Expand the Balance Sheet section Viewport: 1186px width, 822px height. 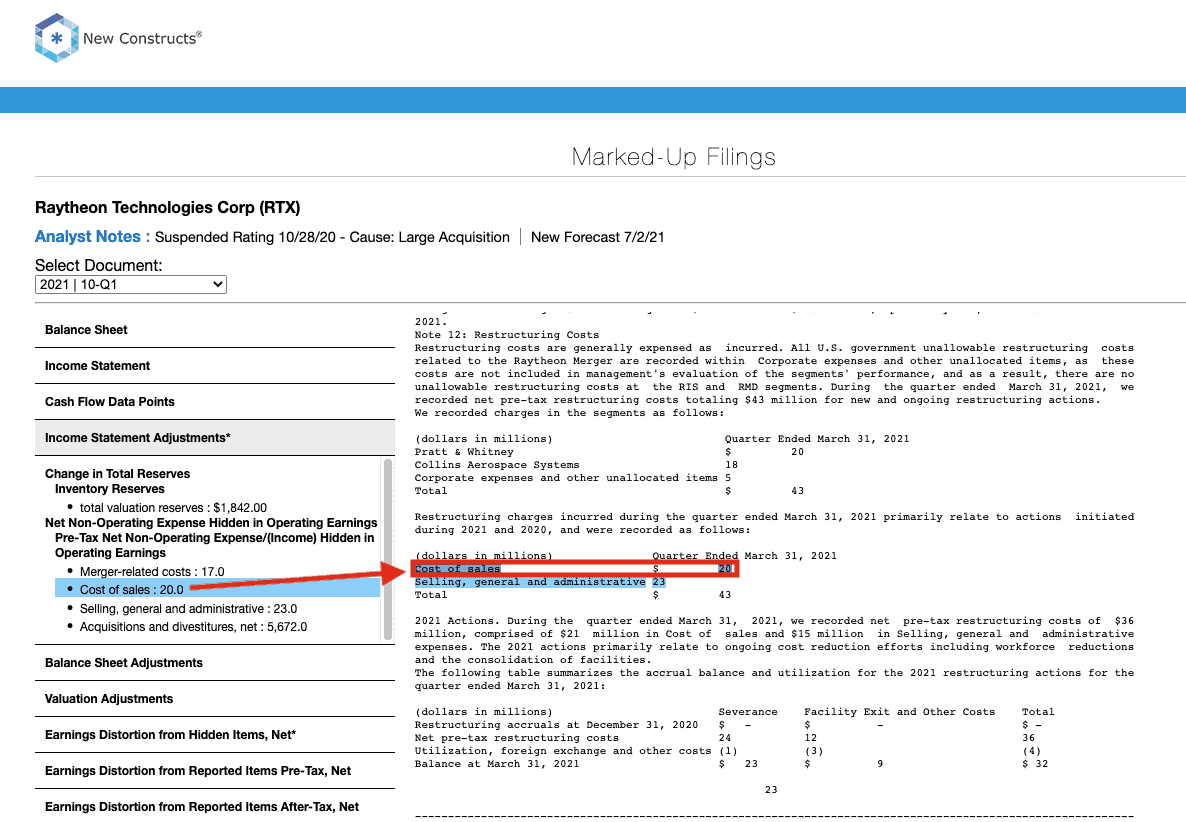[215, 330]
